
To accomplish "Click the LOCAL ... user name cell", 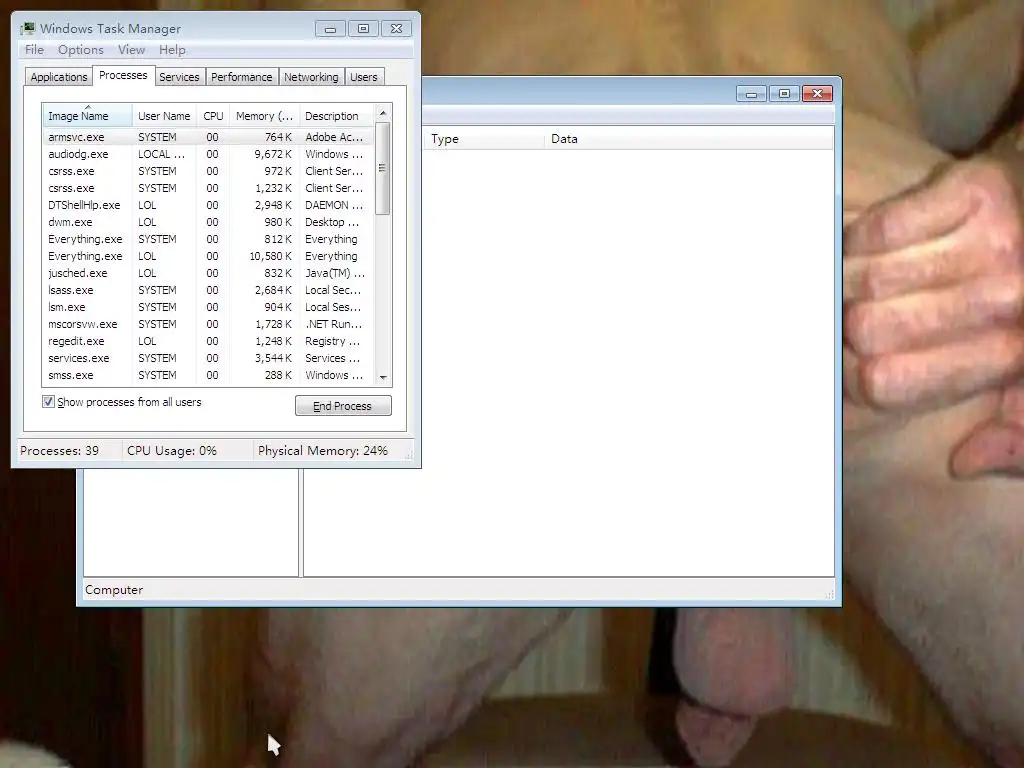I will (161, 154).
